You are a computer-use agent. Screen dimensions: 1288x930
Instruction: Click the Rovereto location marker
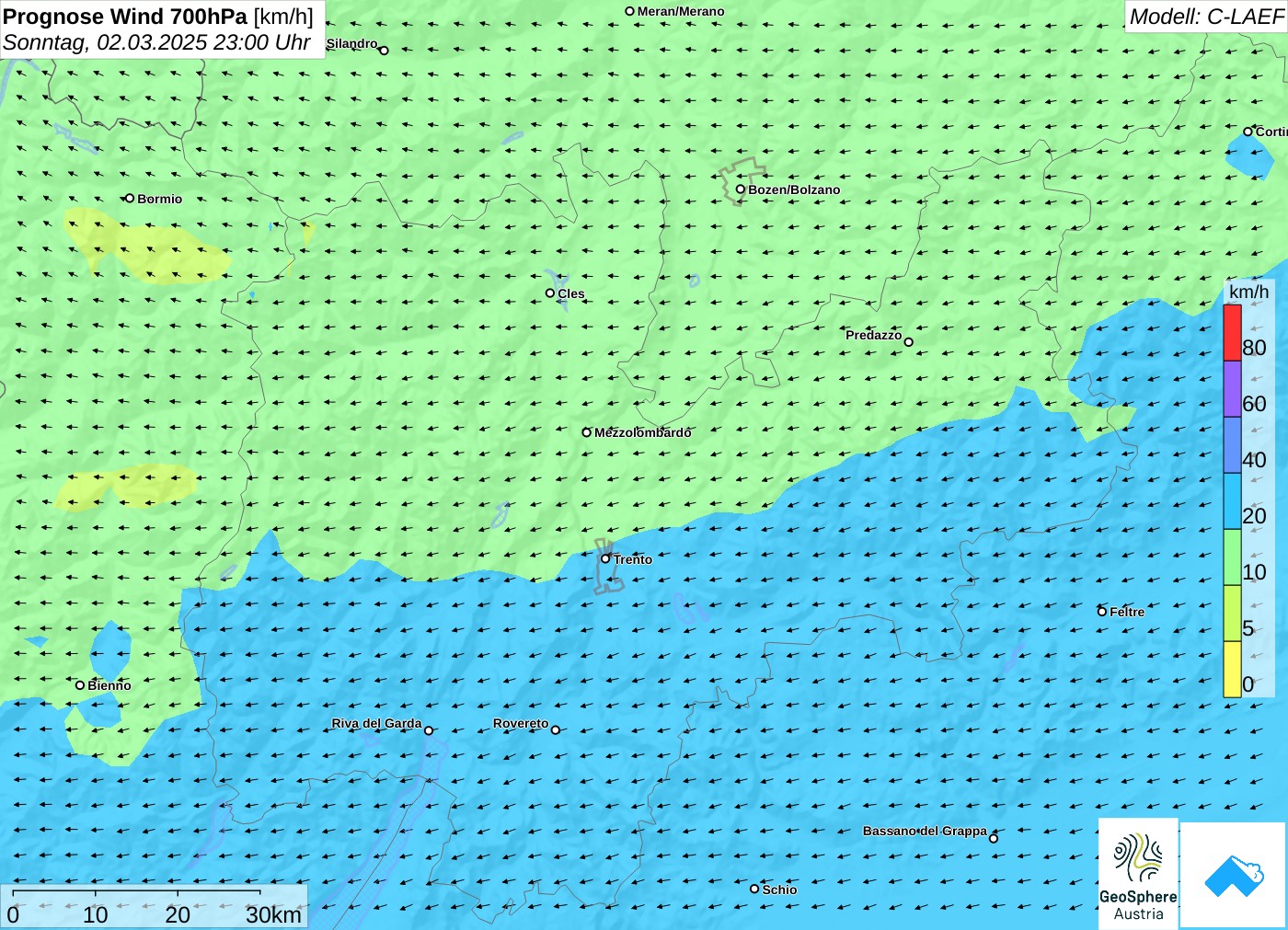pyautogui.click(x=556, y=730)
